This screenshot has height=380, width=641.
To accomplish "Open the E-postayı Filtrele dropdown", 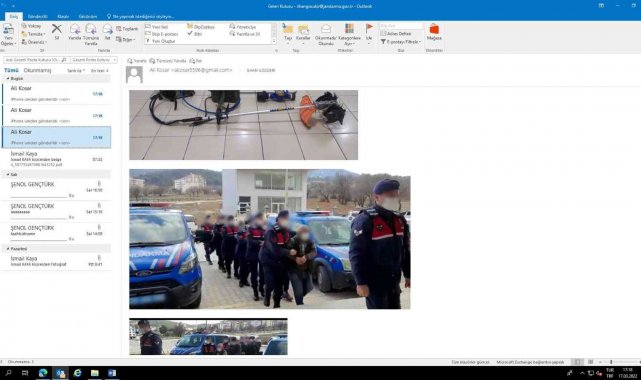I will coord(401,42).
